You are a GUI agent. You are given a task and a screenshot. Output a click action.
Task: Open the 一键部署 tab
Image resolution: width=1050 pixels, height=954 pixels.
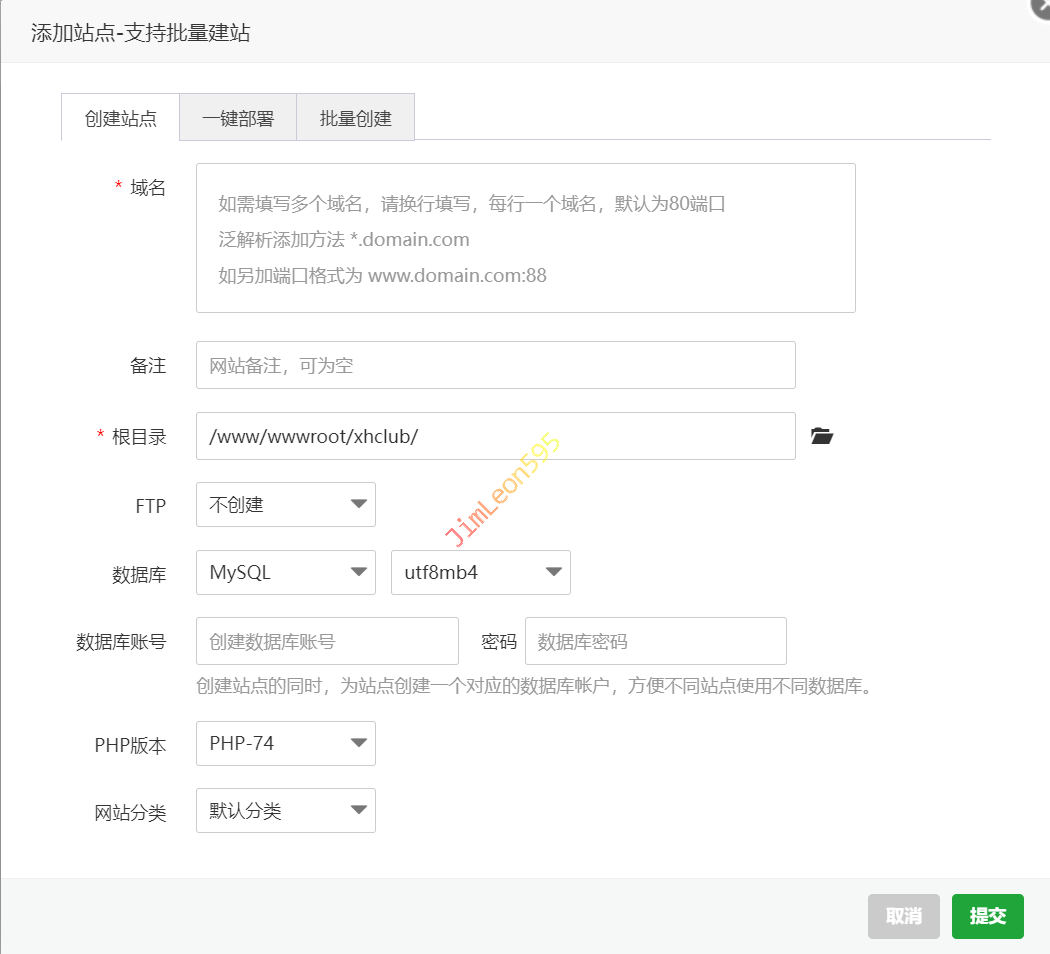[x=238, y=118]
